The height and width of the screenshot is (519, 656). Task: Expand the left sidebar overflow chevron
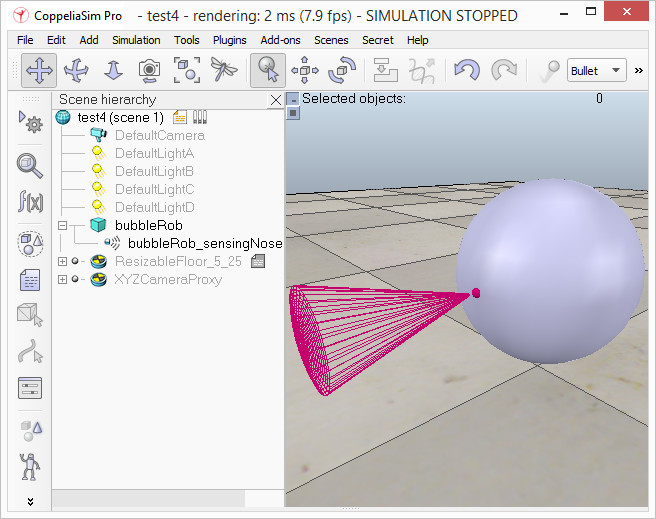tap(30, 501)
